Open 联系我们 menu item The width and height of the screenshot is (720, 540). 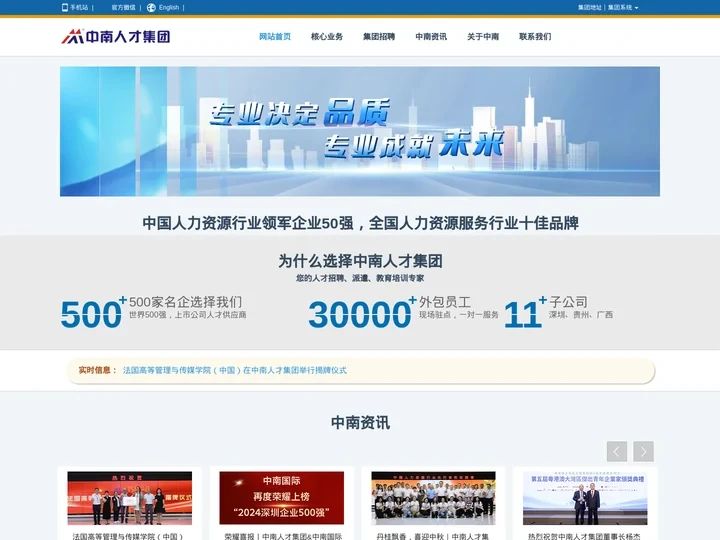pos(535,36)
